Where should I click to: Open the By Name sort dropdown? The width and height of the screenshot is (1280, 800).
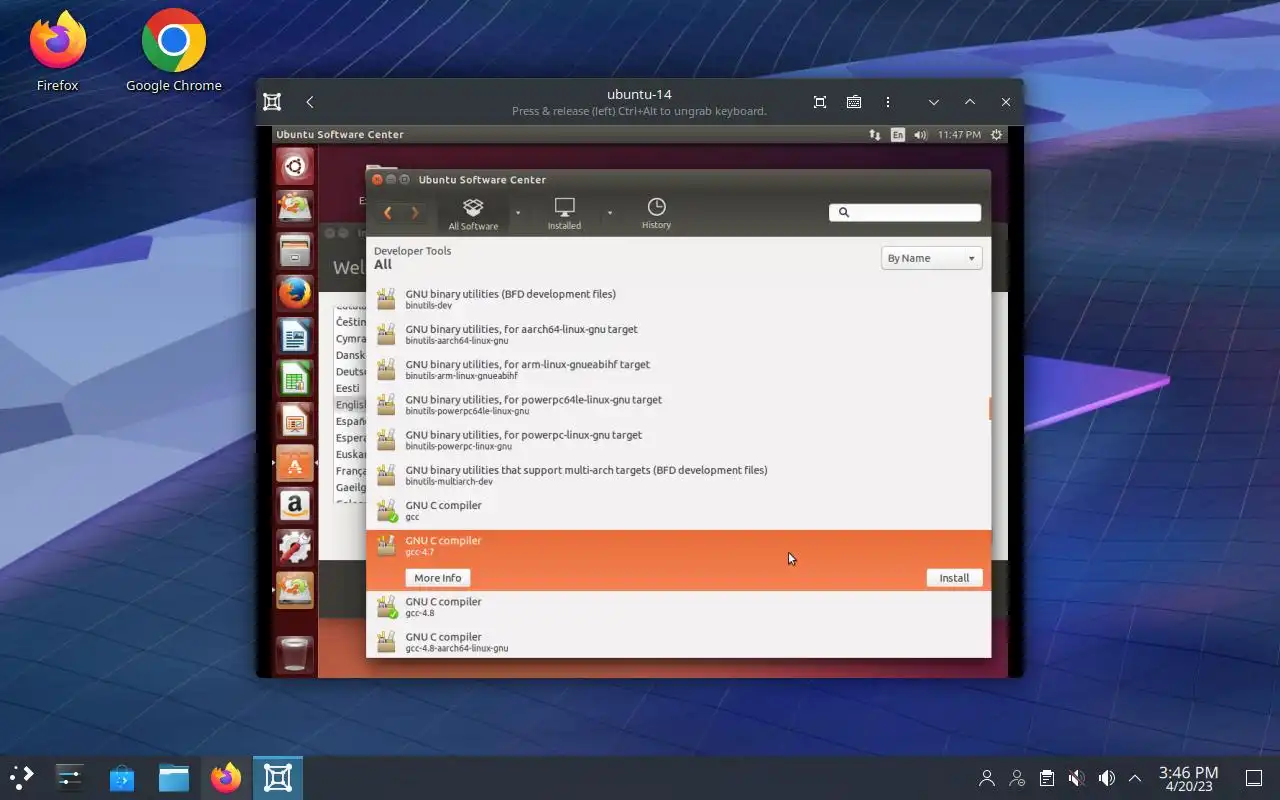click(x=931, y=258)
